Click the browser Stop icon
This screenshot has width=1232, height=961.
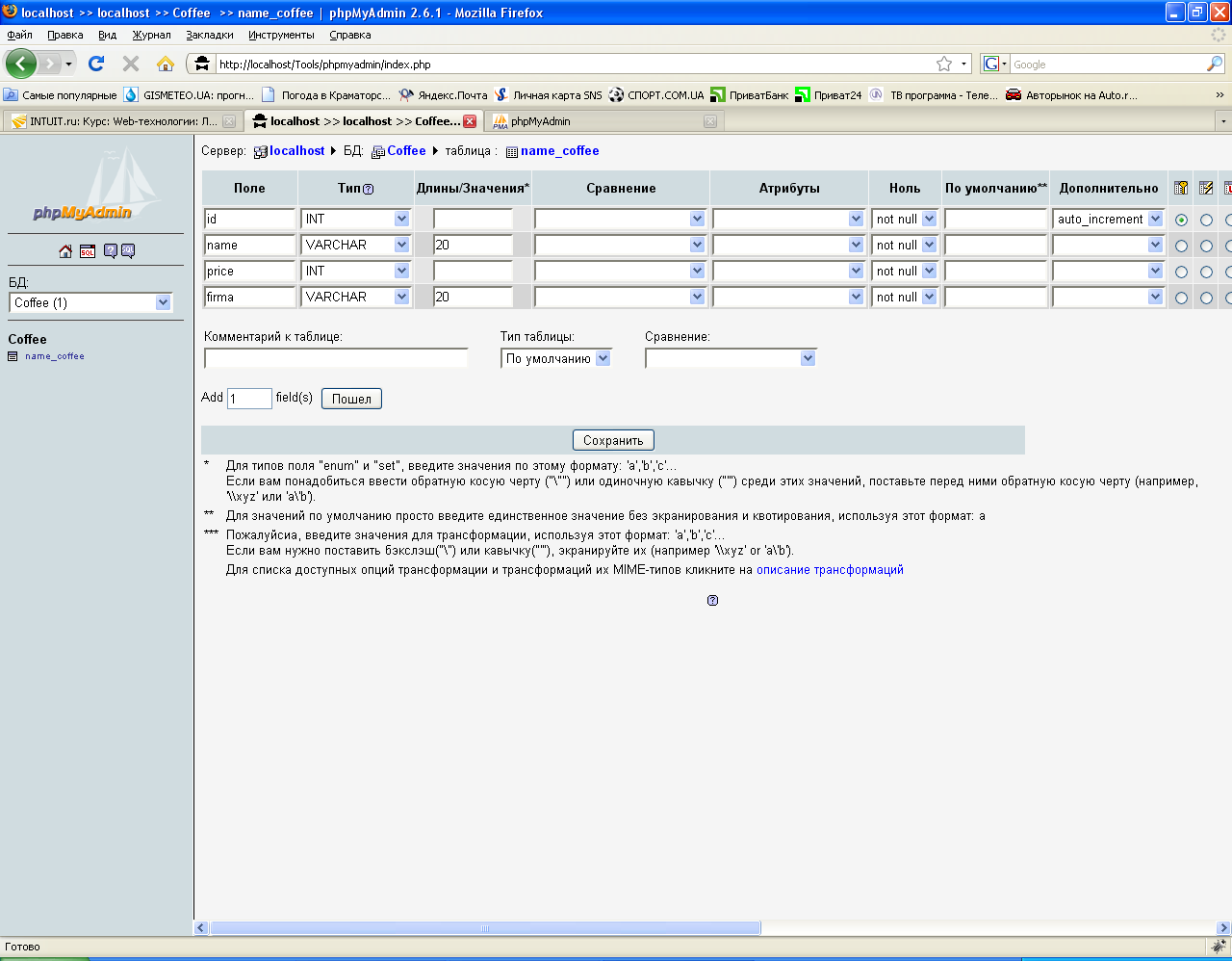131,64
